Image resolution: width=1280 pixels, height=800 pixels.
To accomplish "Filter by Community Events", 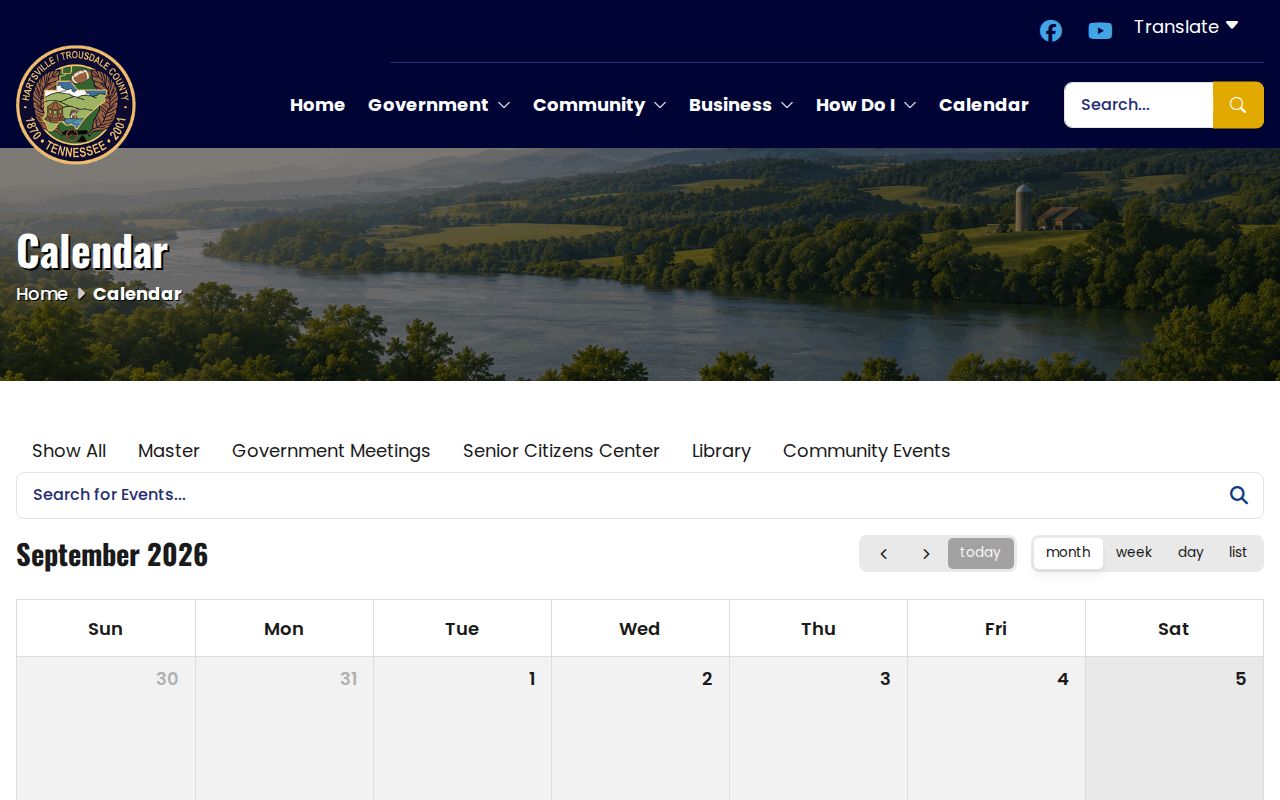I will click(867, 451).
